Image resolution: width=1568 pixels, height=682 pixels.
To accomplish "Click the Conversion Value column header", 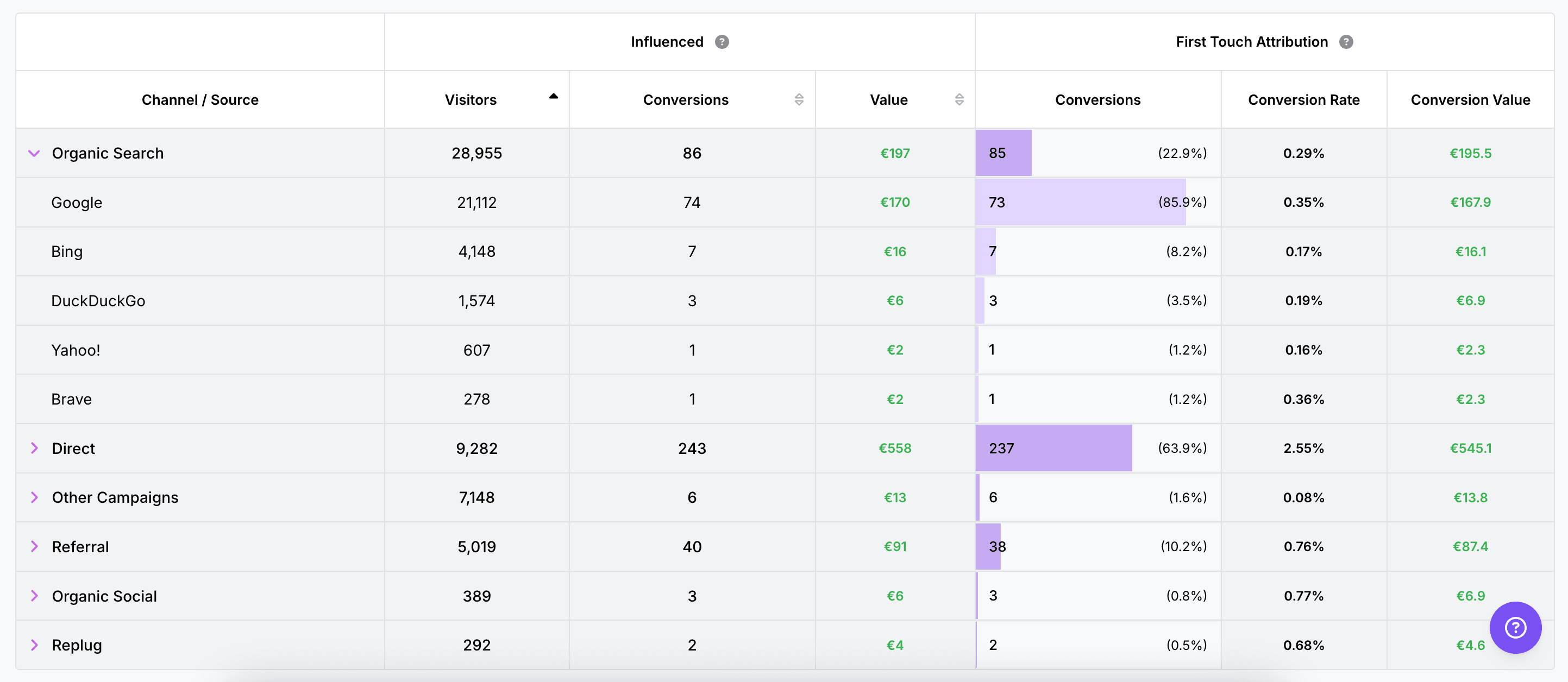I will 1470,100.
